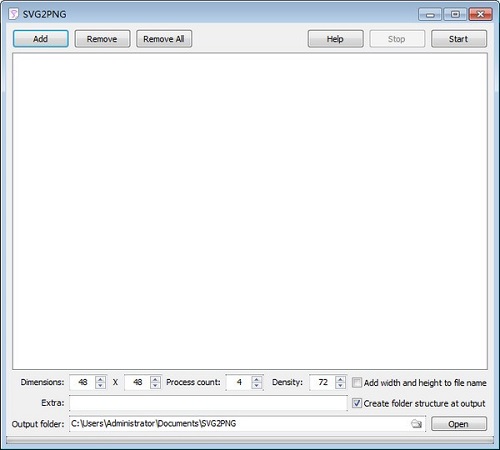Decrease the Process count with down arrow
The width and height of the screenshot is (500, 450).
257,385
